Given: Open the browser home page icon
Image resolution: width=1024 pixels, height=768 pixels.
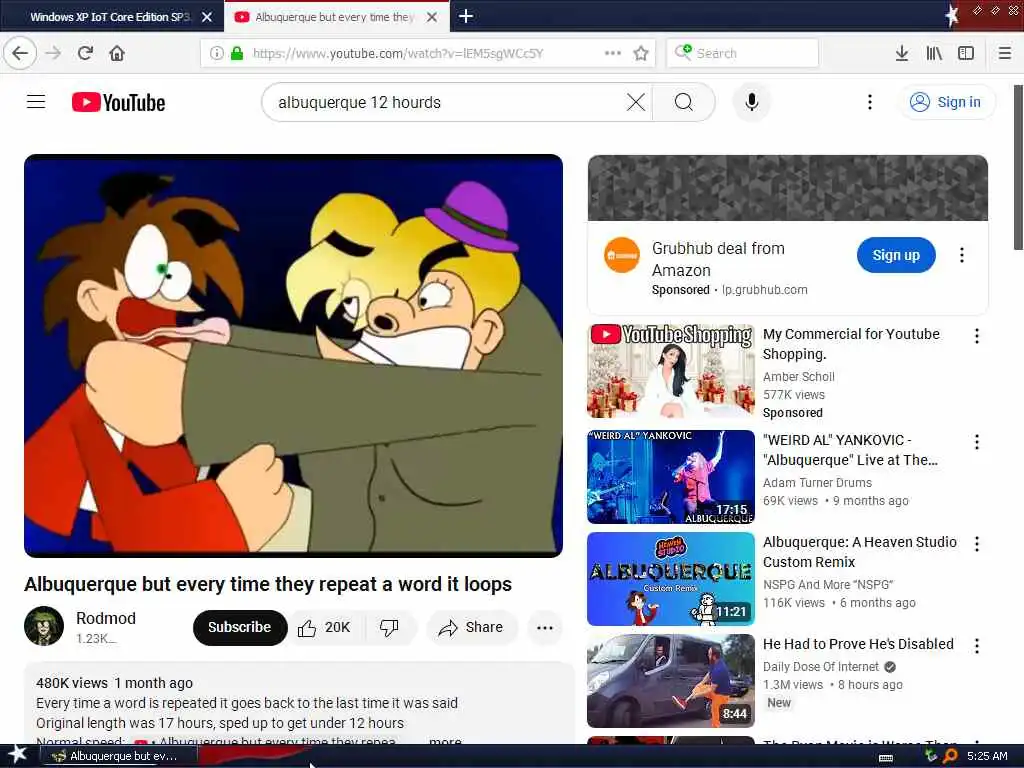Looking at the screenshot, I should point(117,54).
